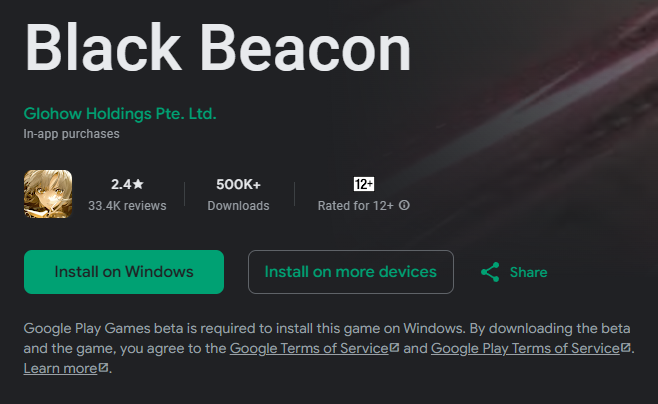Click the 33.4K reviews text
Viewport: 658px width, 404px height.
tap(127, 205)
